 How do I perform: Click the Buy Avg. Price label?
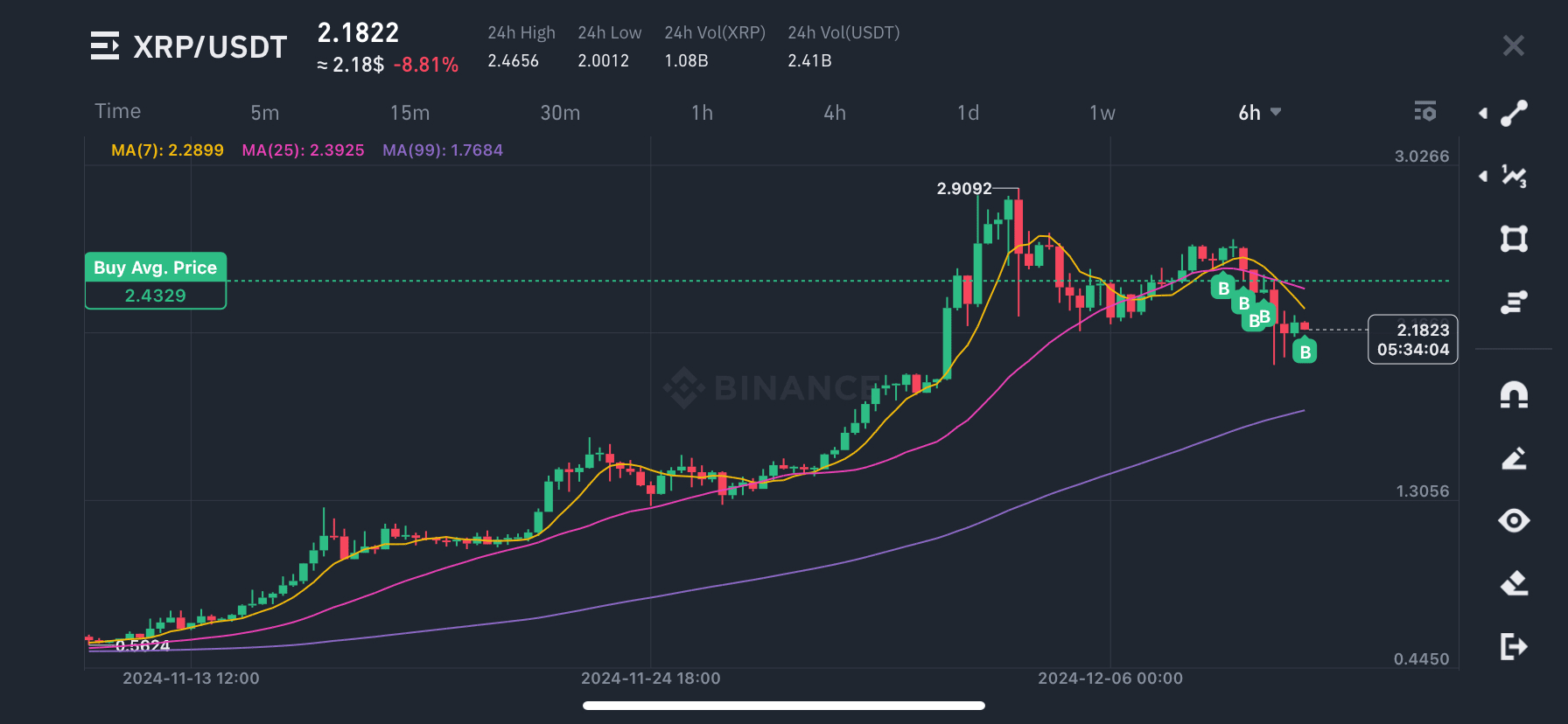pyautogui.click(x=155, y=268)
